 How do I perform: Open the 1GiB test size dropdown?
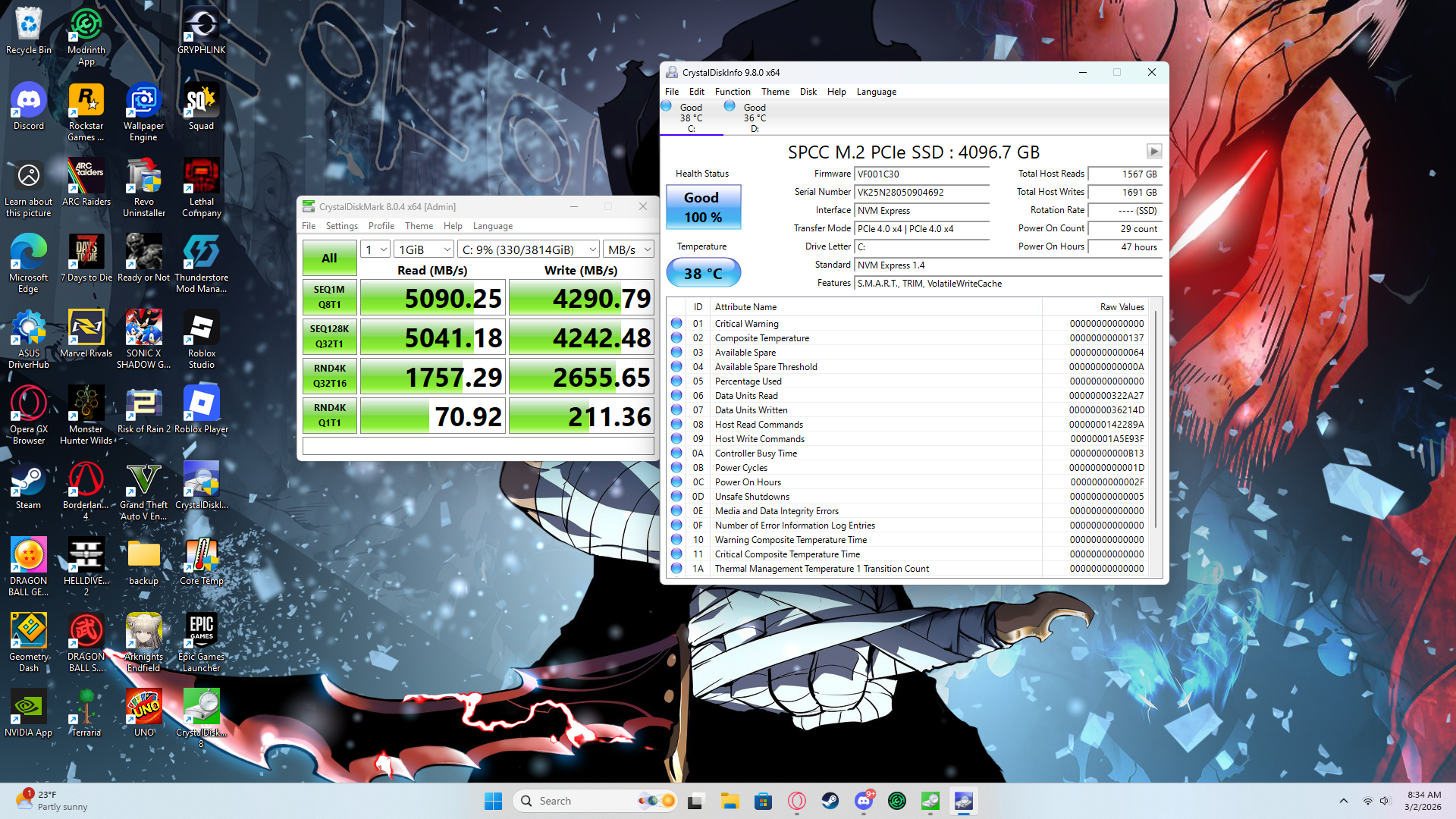click(424, 249)
